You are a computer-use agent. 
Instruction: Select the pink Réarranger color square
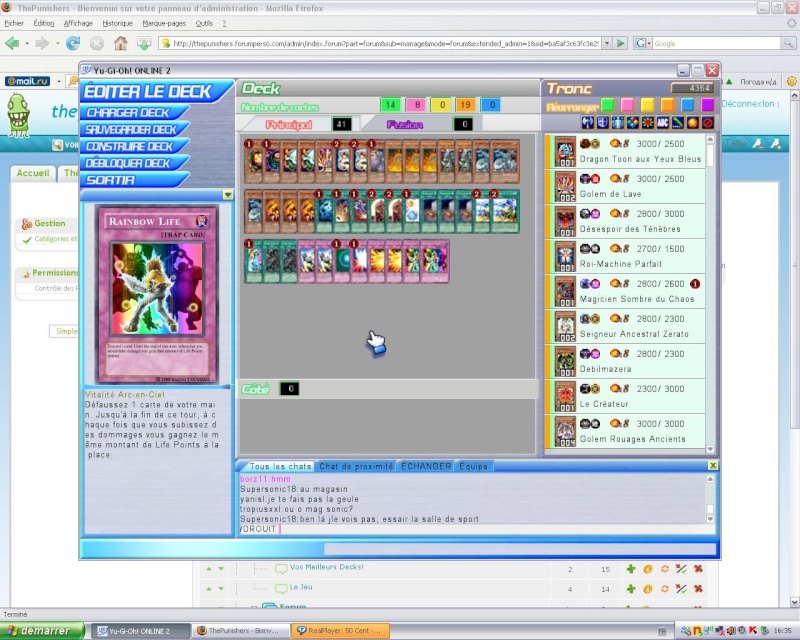[628, 105]
